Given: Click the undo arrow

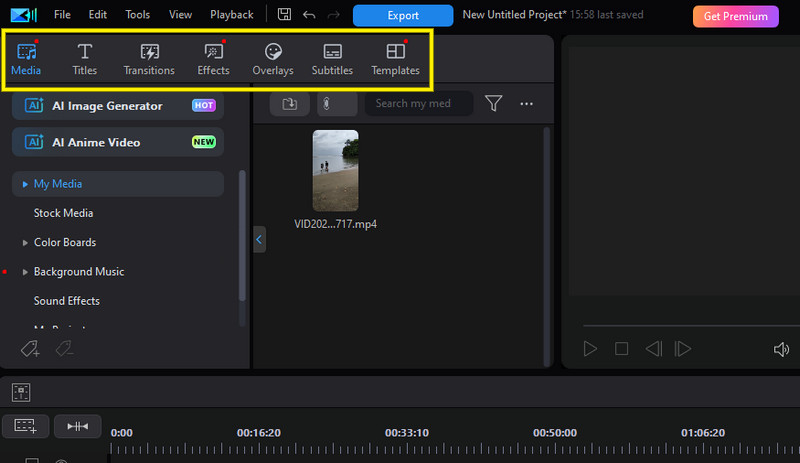Looking at the screenshot, I should [309, 15].
